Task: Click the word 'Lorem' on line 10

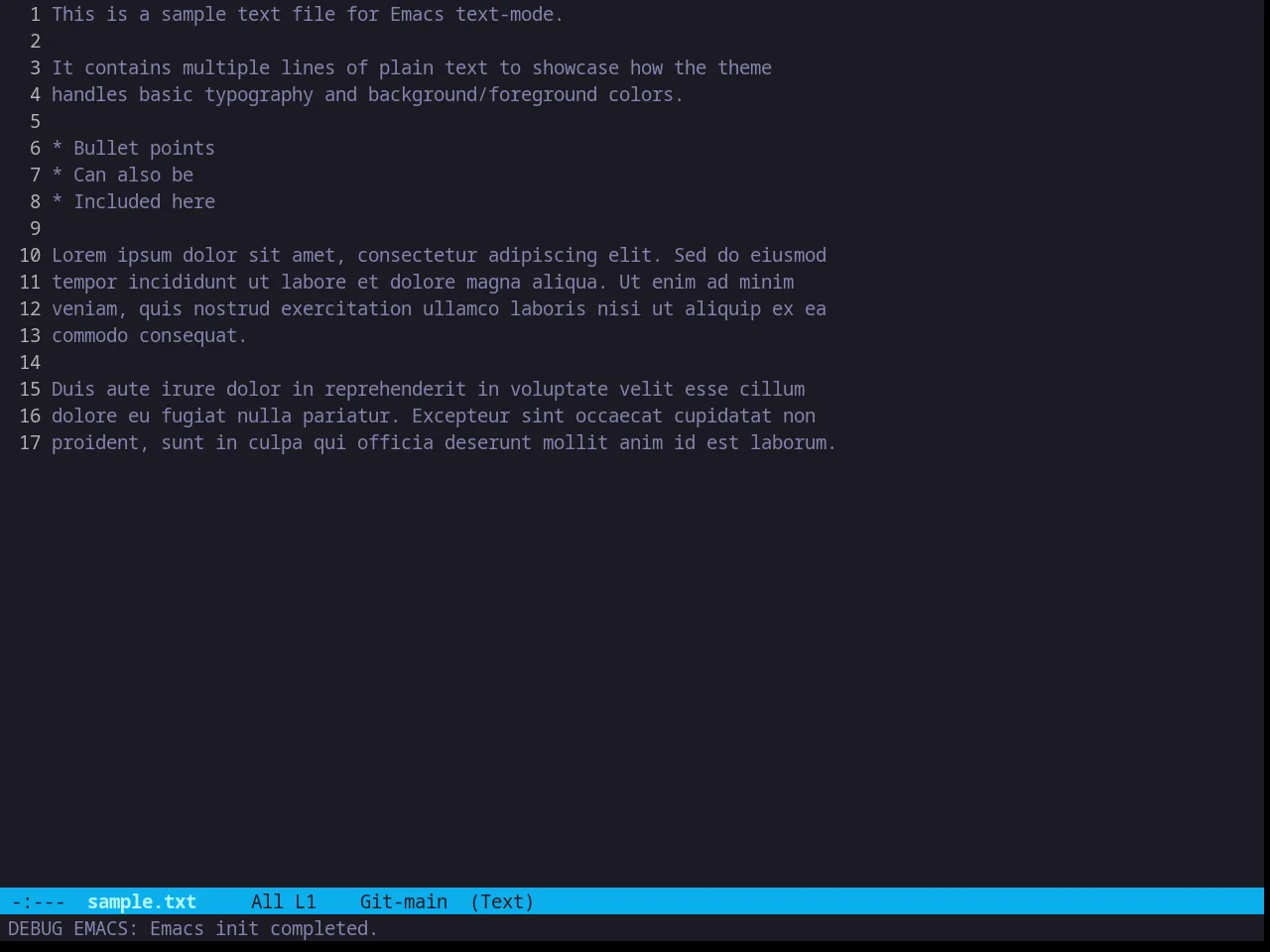Action: (x=78, y=255)
